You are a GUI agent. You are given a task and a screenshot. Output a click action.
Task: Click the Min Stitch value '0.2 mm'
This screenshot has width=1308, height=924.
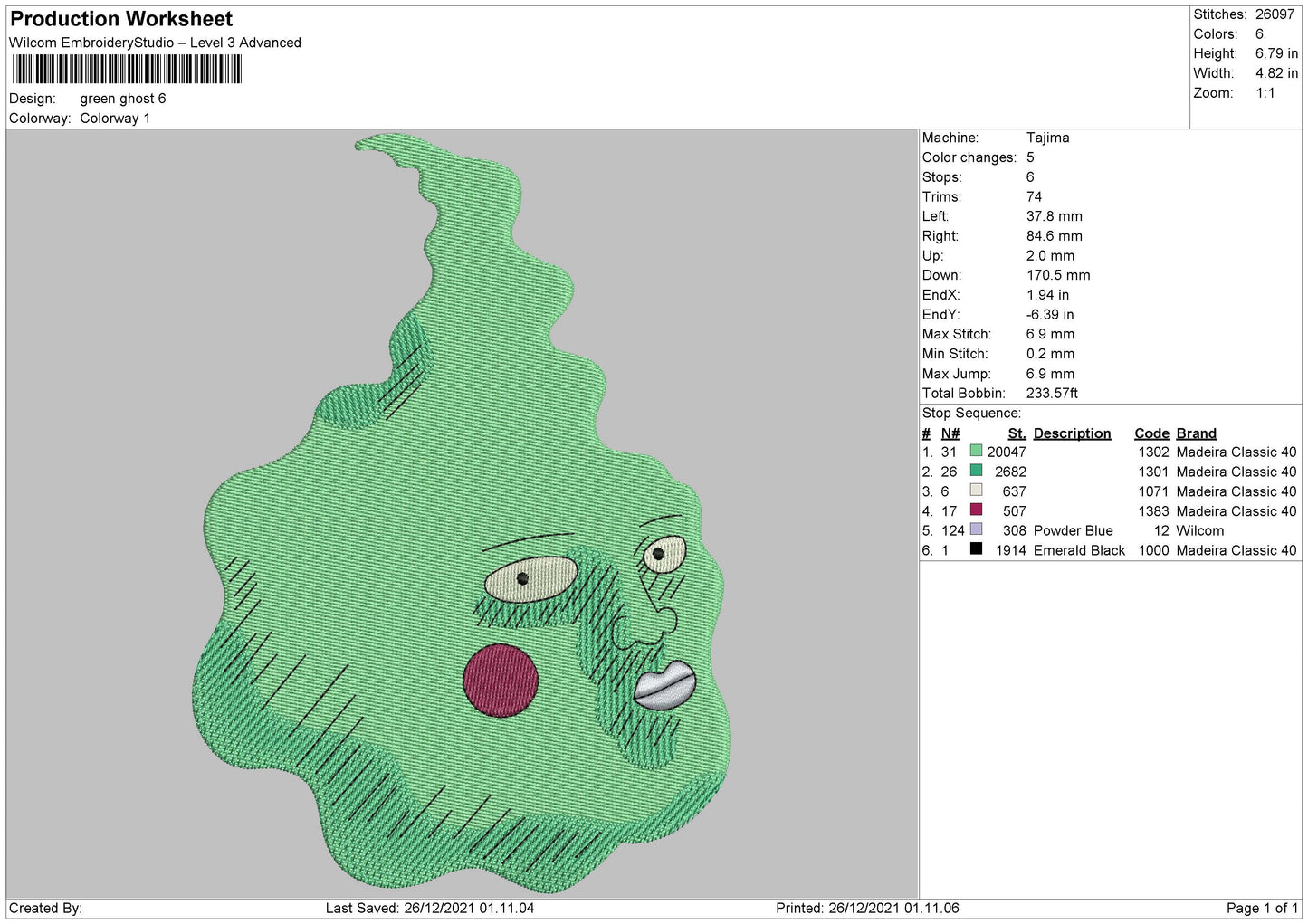[1050, 354]
